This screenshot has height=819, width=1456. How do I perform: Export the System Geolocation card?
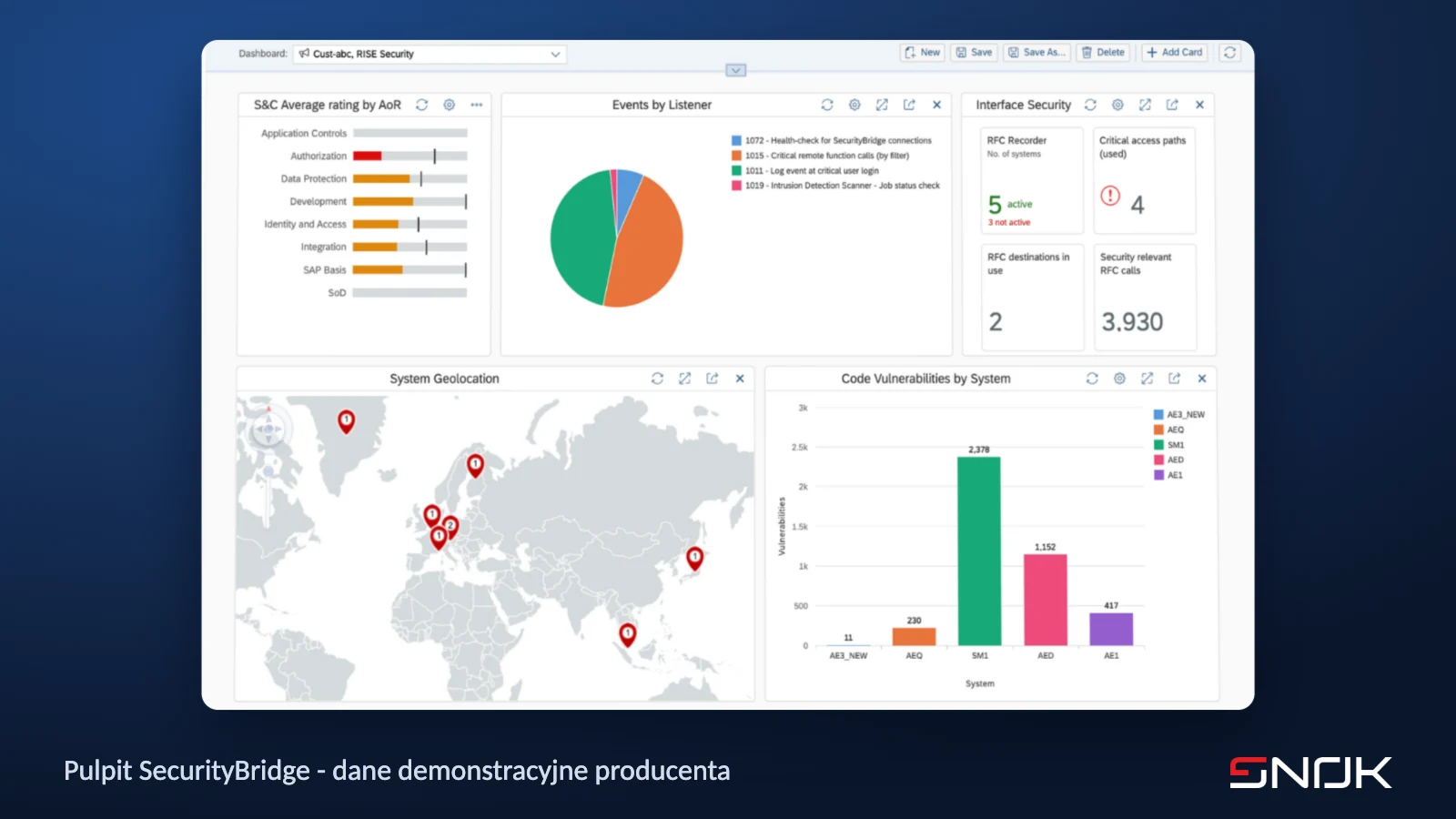pyautogui.click(x=712, y=379)
